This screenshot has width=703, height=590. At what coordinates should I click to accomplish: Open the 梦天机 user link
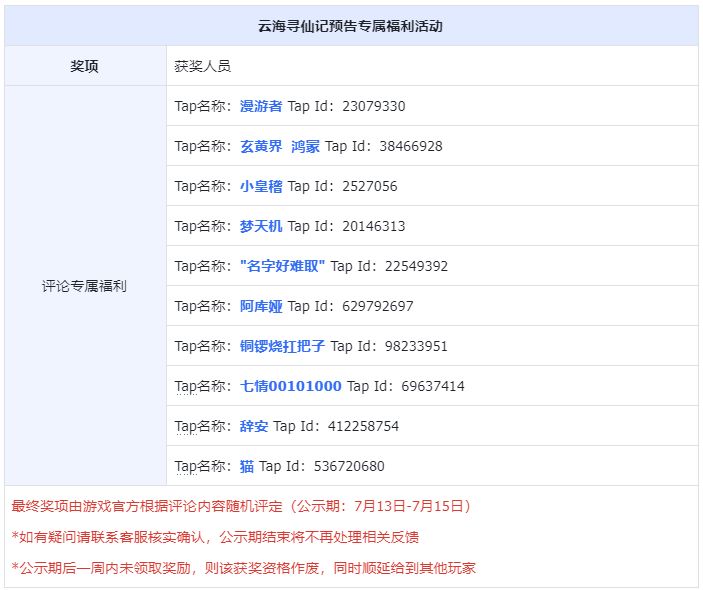(261, 226)
